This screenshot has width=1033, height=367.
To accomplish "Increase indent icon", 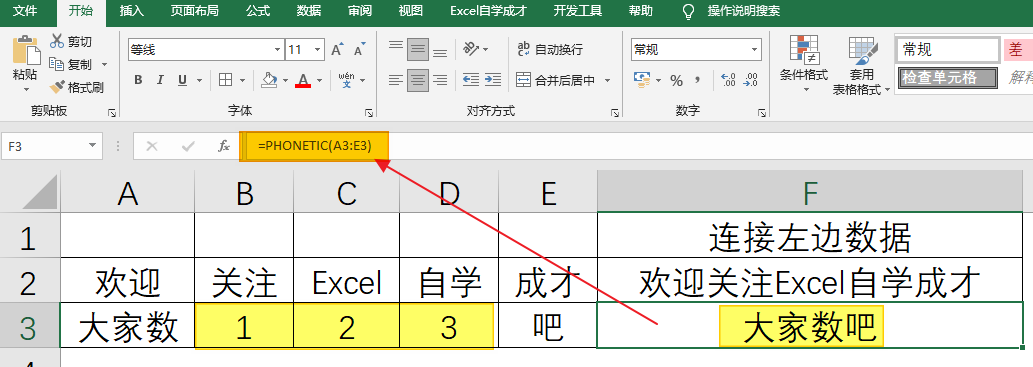I will (x=493, y=80).
